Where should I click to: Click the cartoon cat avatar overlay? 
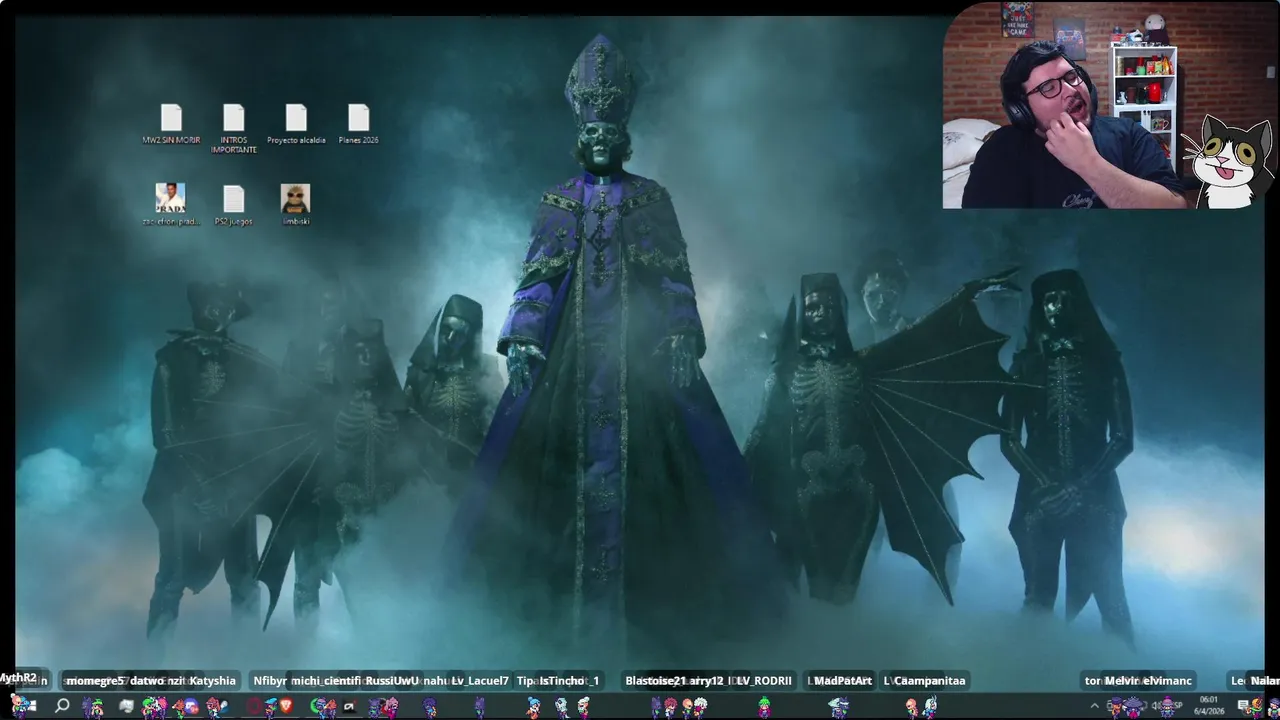tap(1231, 162)
